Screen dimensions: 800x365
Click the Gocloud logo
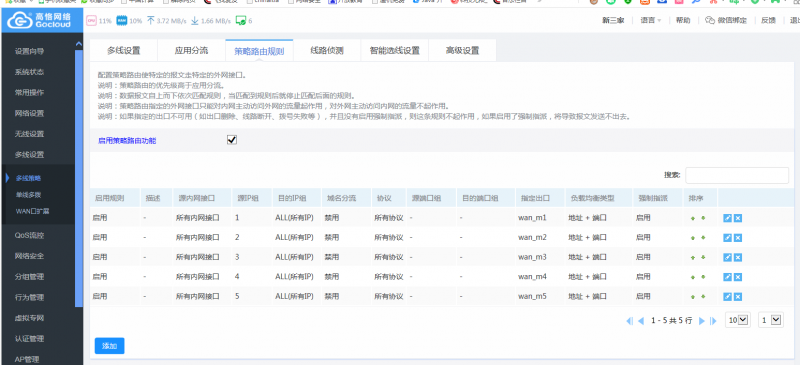point(42,21)
